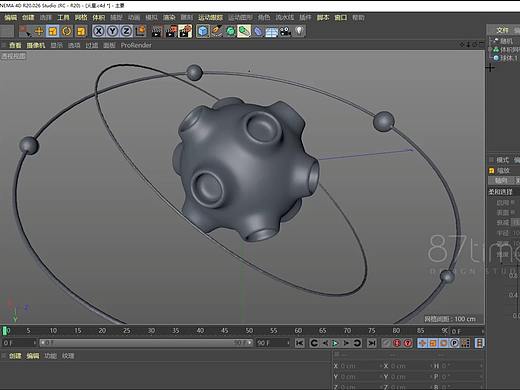Step back one frame

click(325, 343)
